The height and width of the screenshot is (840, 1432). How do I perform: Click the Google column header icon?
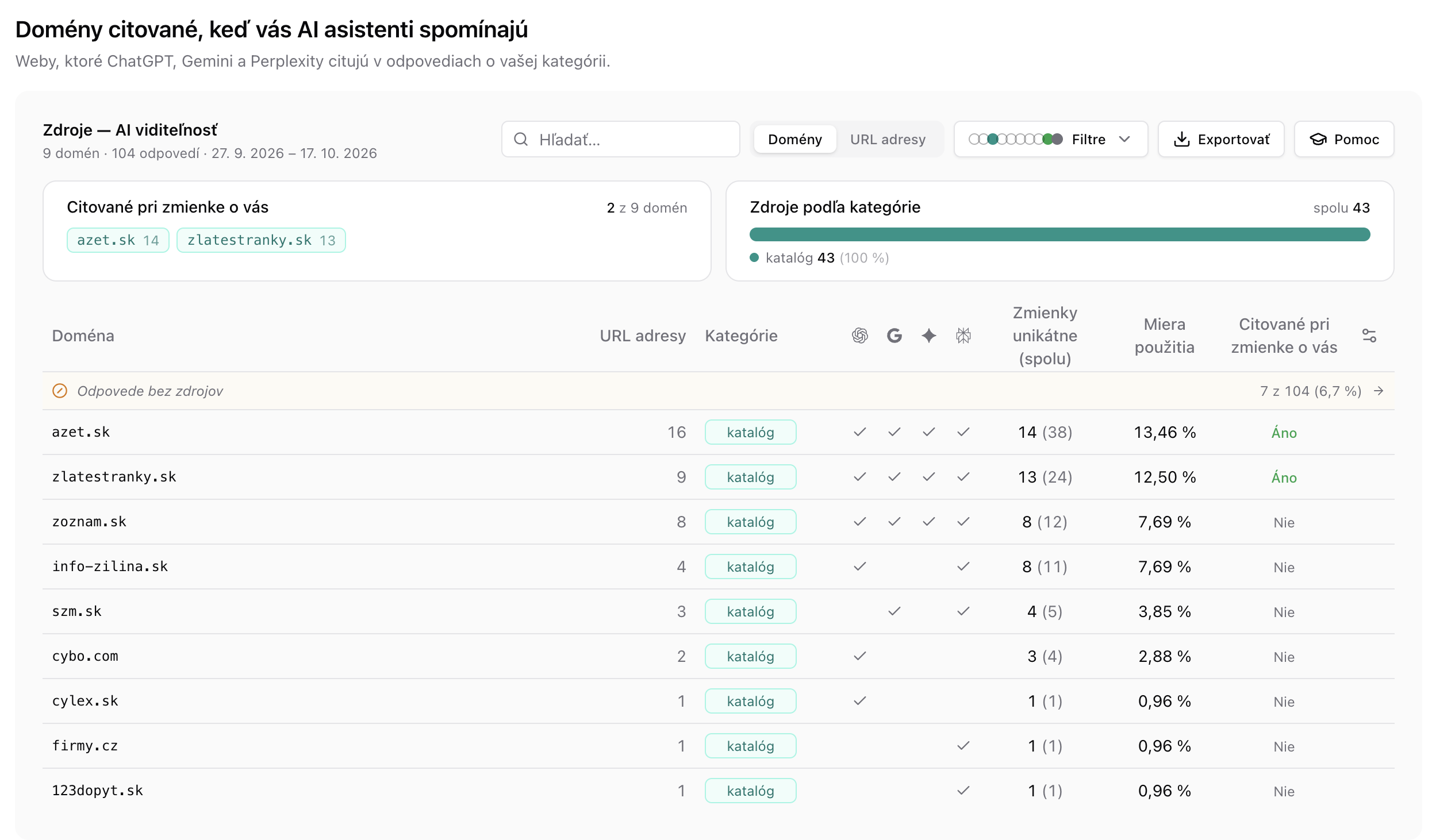(x=894, y=336)
